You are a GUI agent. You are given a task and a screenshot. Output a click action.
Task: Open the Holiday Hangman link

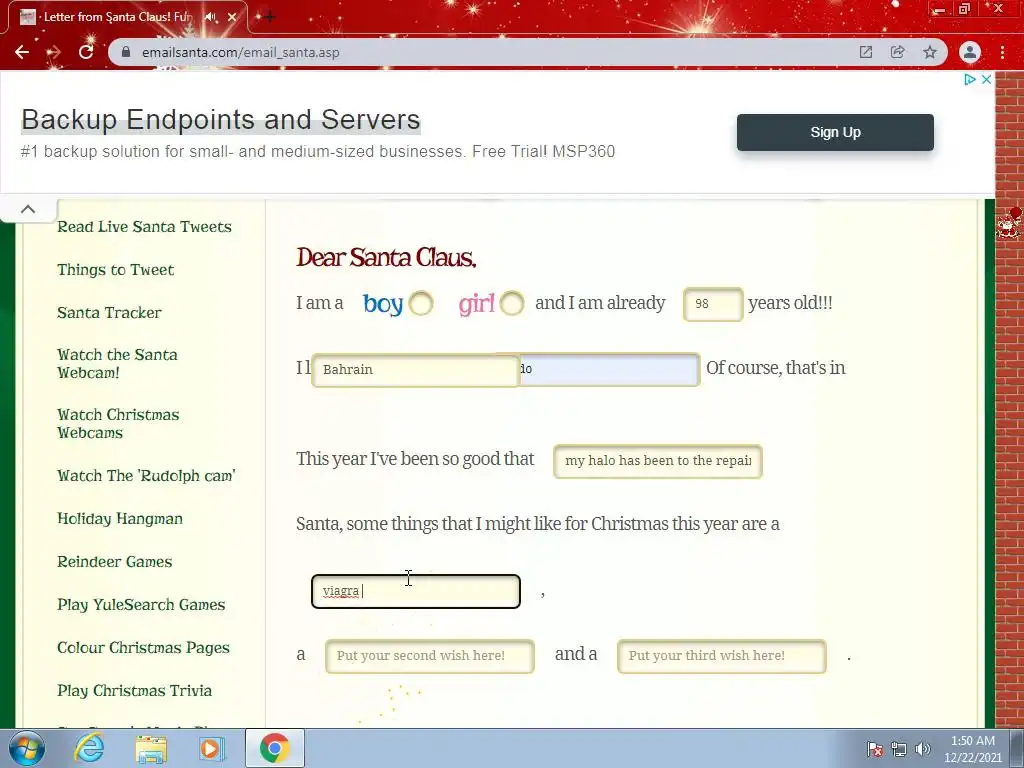coord(120,519)
